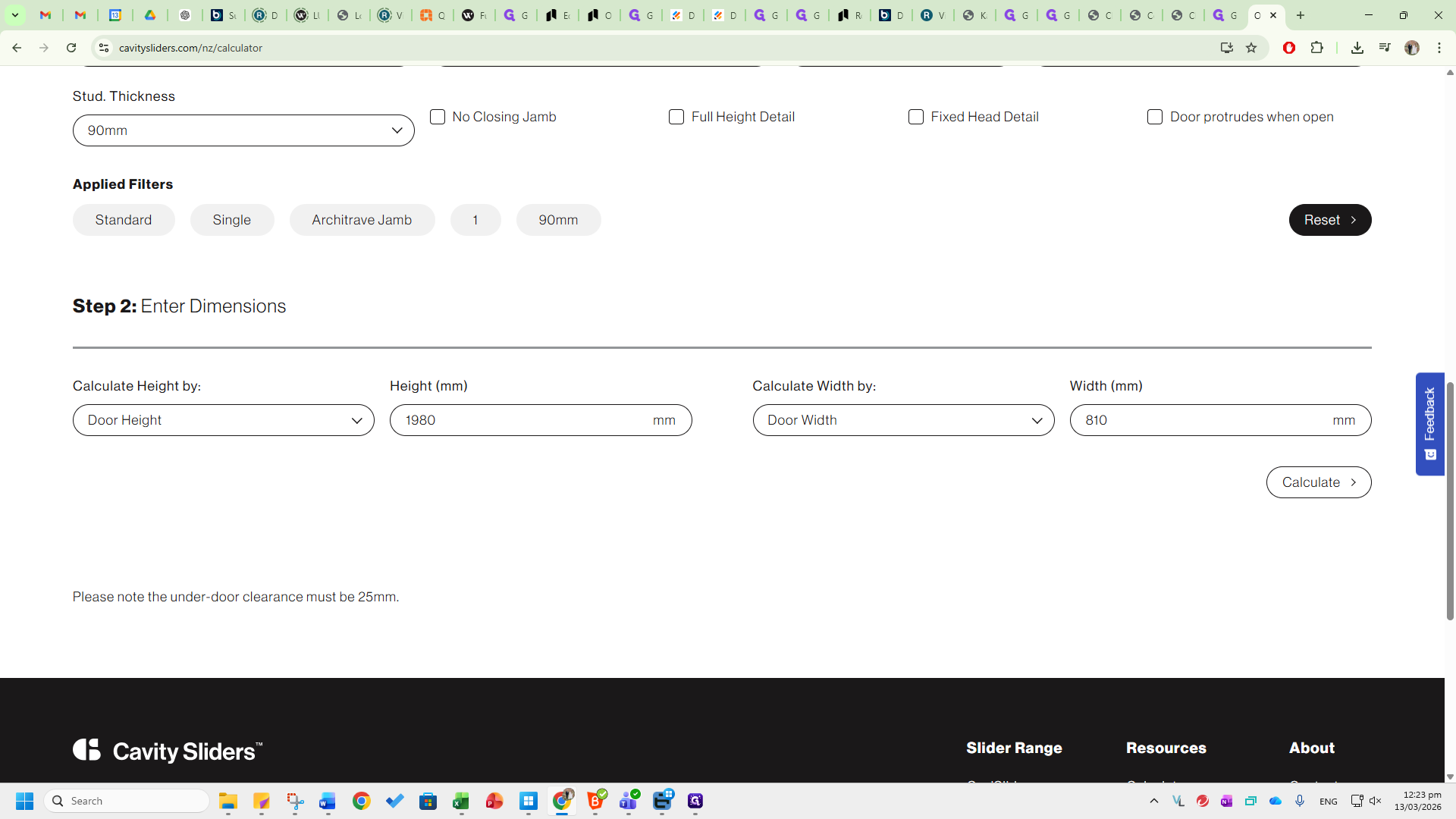Open a new browser tab
1456x819 pixels.
click(1301, 15)
